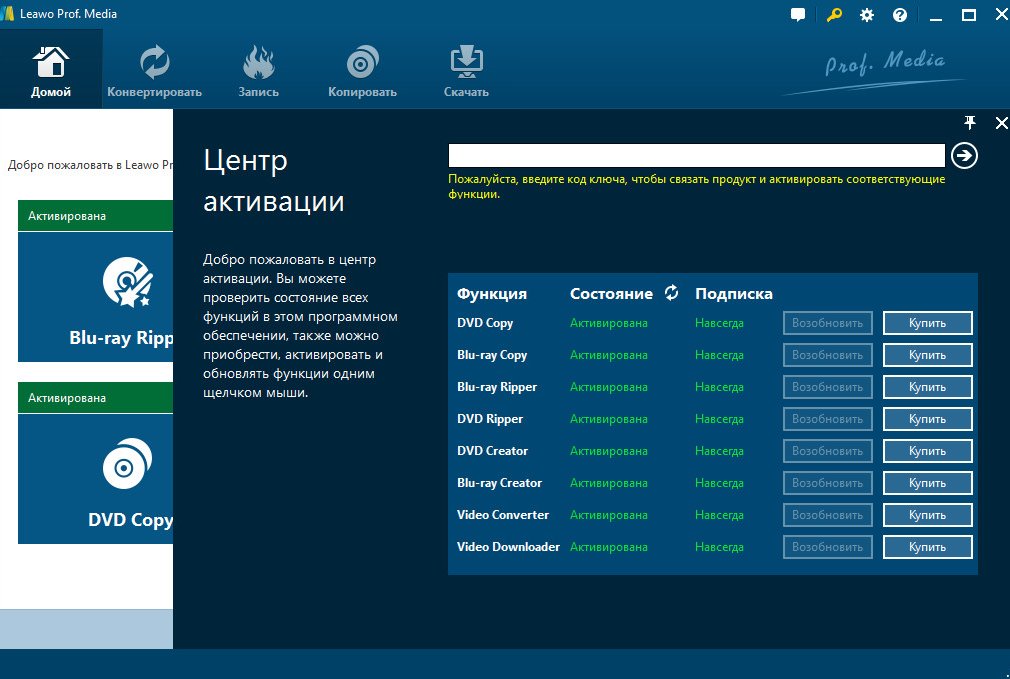Select the Blu-ray Ripper function name

click(x=497, y=387)
